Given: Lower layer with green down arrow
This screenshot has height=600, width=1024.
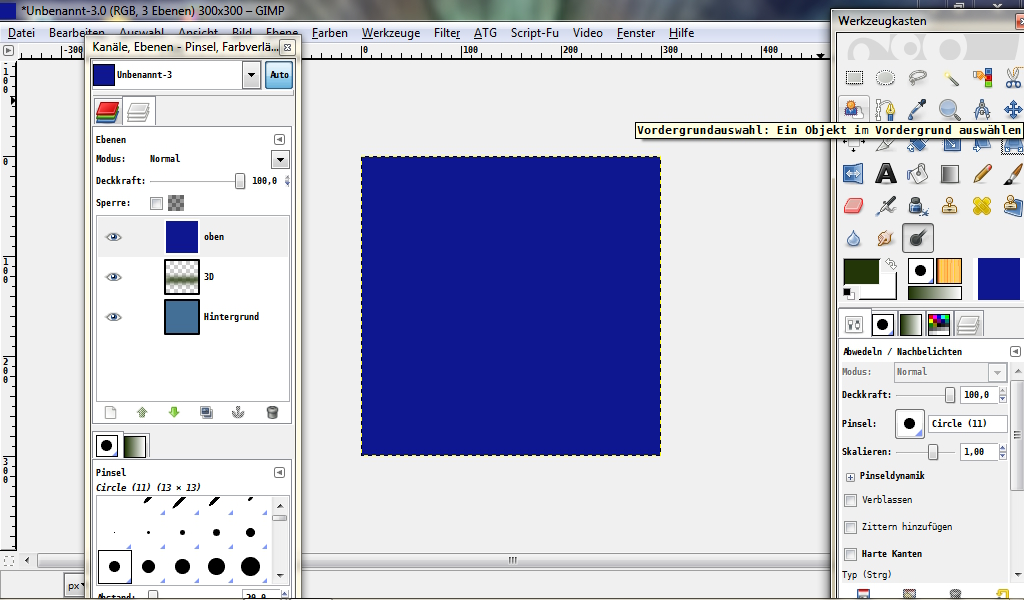Looking at the screenshot, I should [174, 413].
